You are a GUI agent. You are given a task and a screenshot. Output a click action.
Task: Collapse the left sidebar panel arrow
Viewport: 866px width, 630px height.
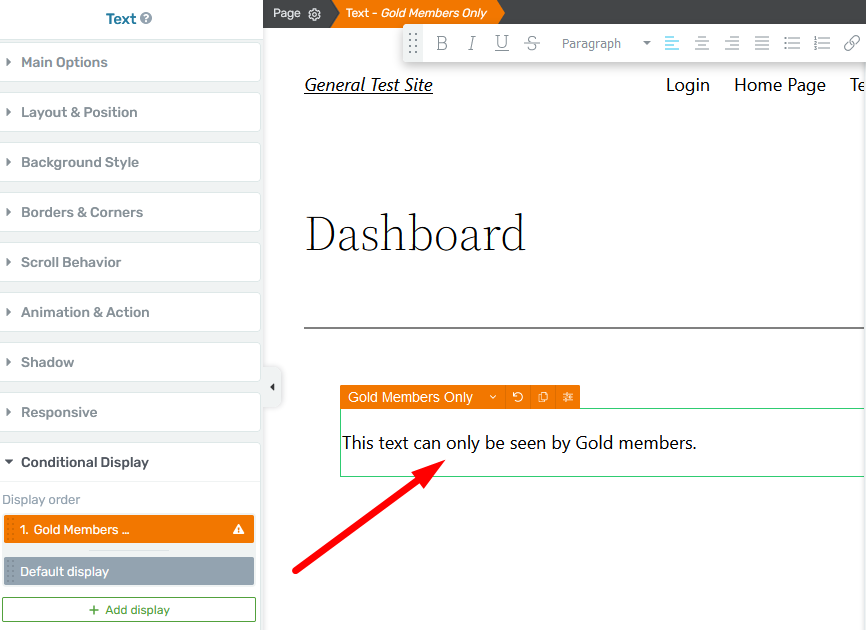pos(272,387)
